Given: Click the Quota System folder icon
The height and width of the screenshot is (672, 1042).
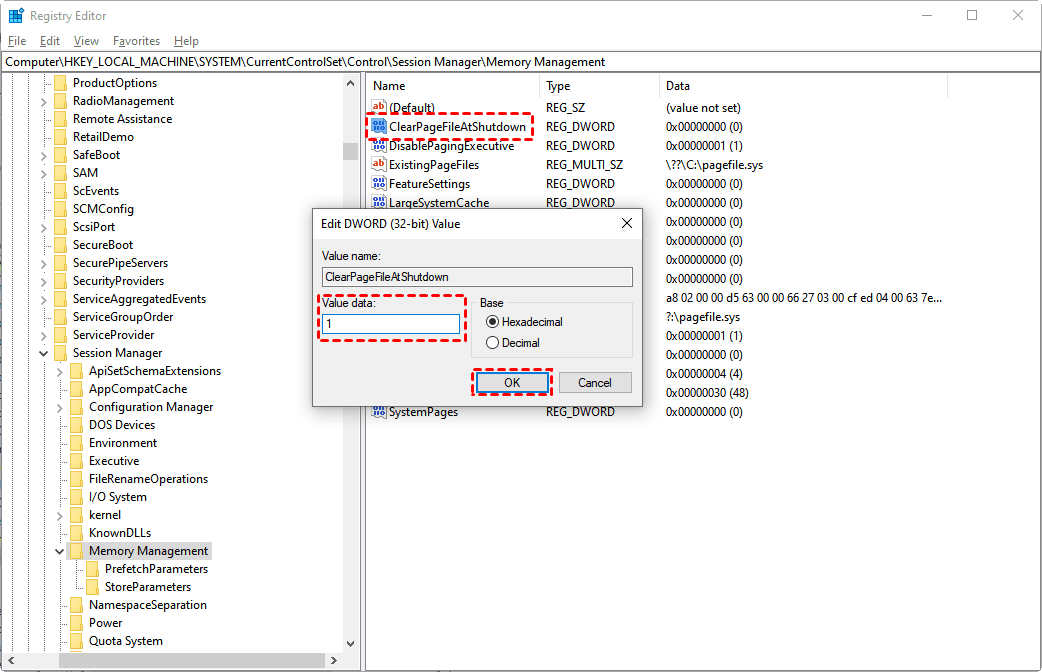Looking at the screenshot, I should pos(76,641).
